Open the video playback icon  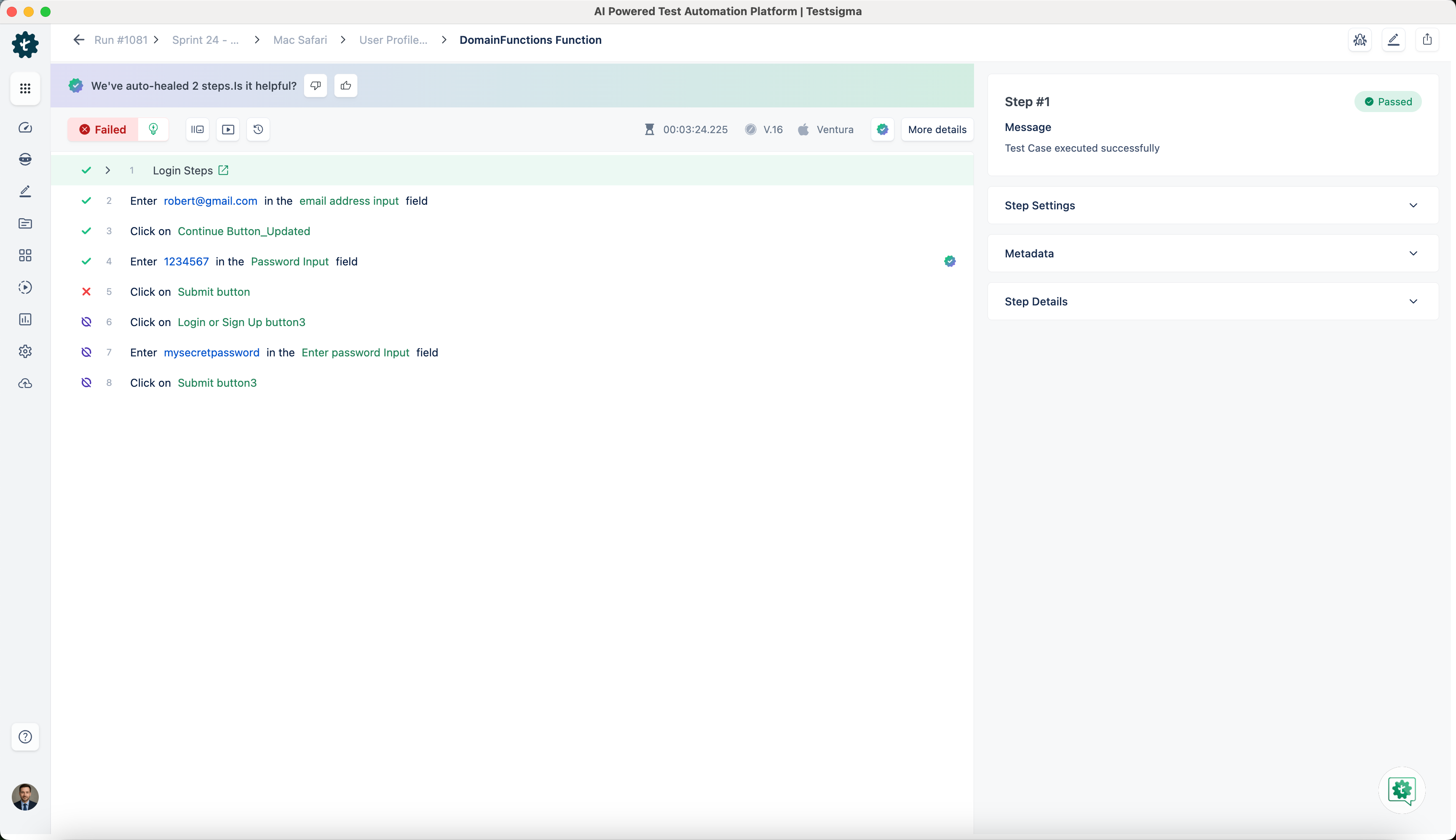[x=228, y=129]
